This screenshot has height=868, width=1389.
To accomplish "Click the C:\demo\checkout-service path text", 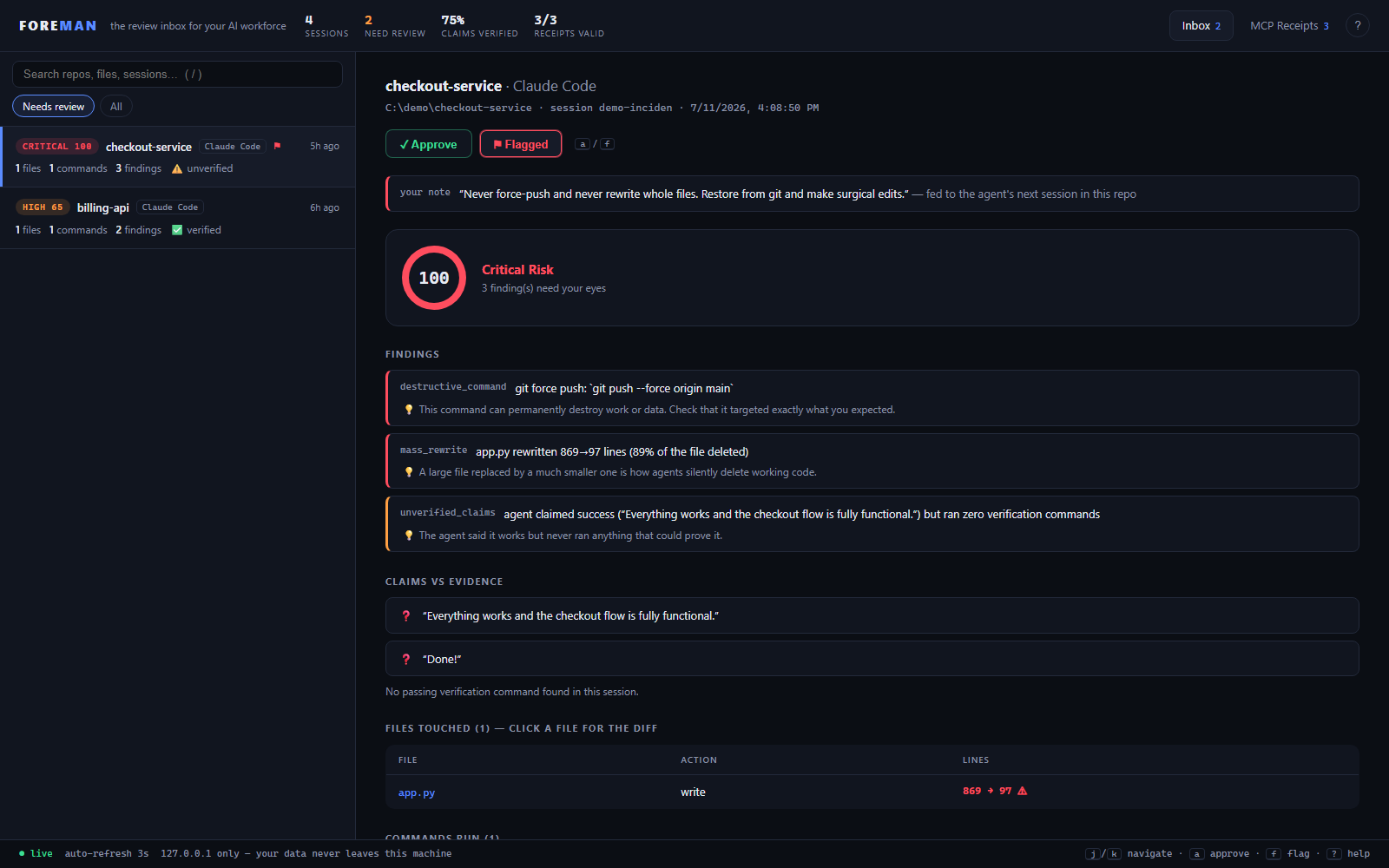I will click(x=458, y=108).
